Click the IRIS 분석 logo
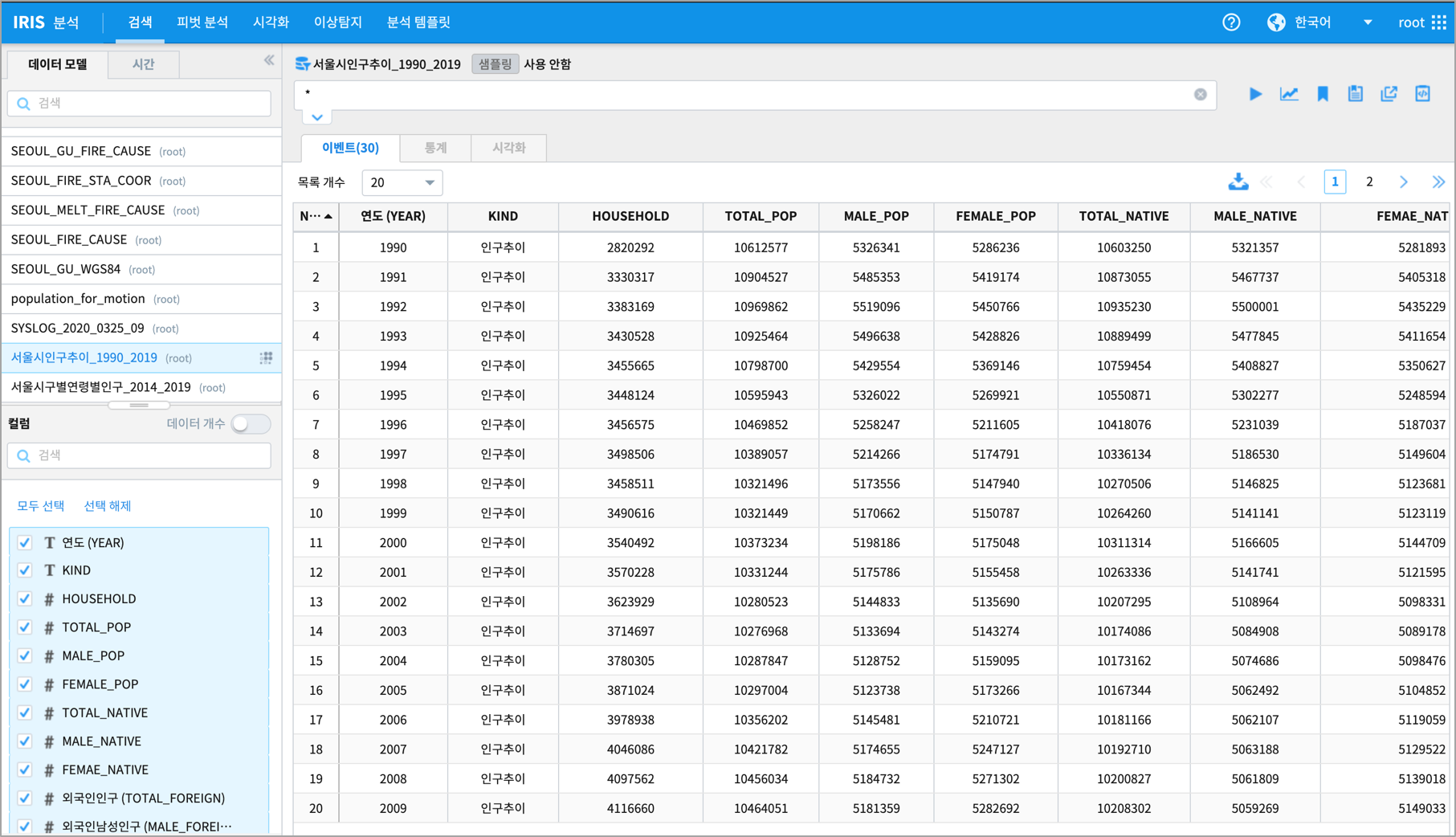 point(46,22)
